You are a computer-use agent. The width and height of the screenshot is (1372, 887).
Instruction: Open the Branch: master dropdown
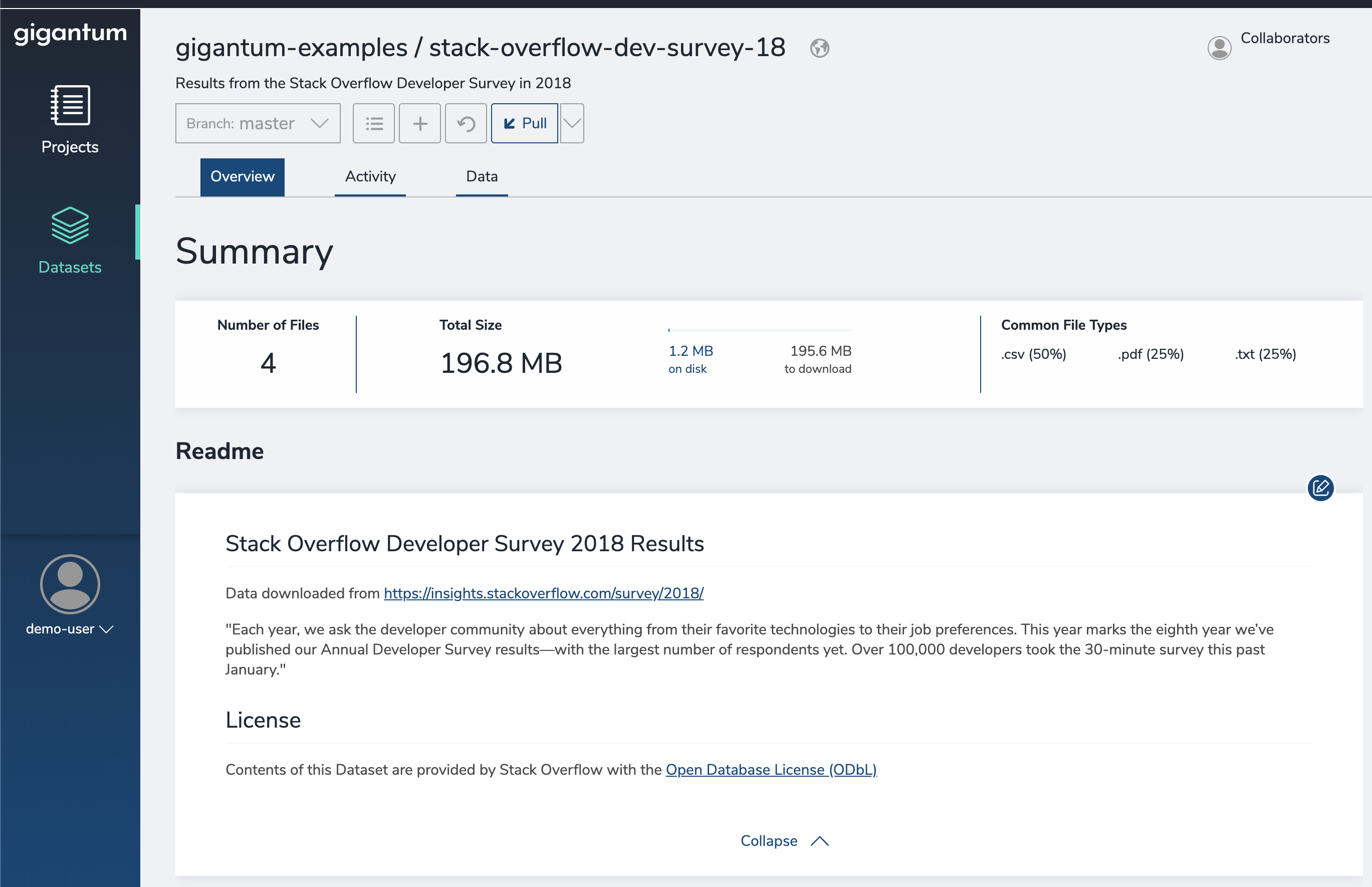pos(258,123)
